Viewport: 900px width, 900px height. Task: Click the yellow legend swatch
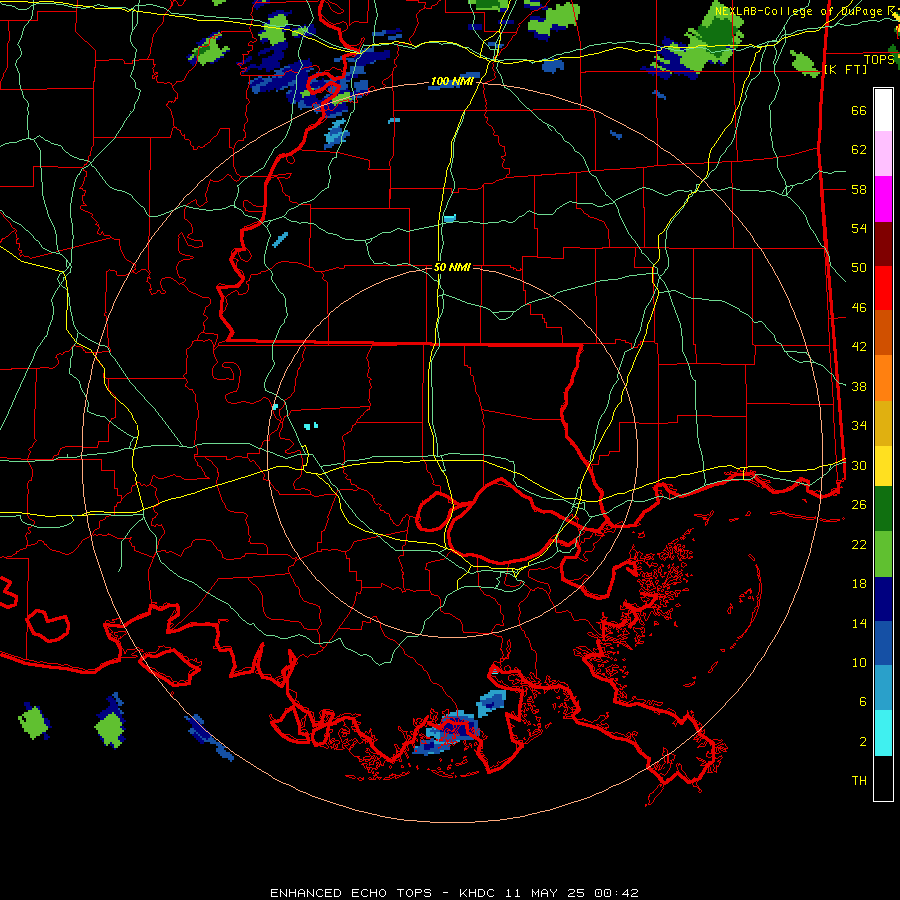(883, 466)
